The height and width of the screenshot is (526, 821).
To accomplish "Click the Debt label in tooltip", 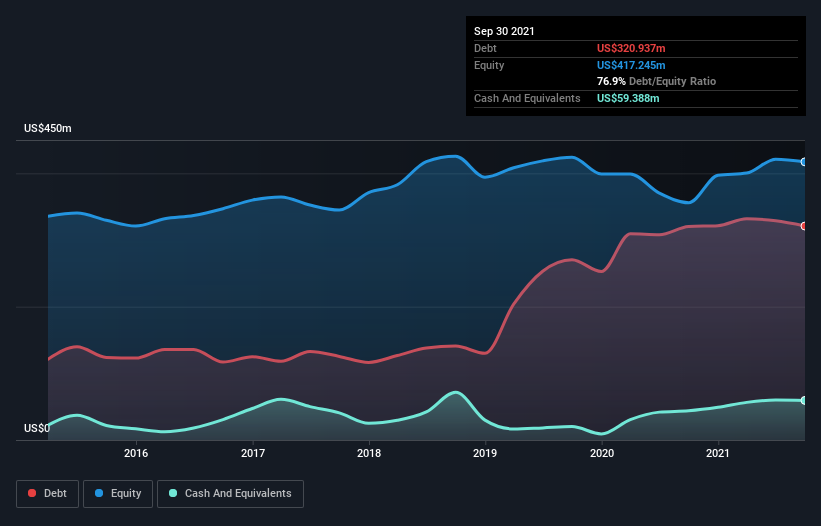I will [485, 48].
